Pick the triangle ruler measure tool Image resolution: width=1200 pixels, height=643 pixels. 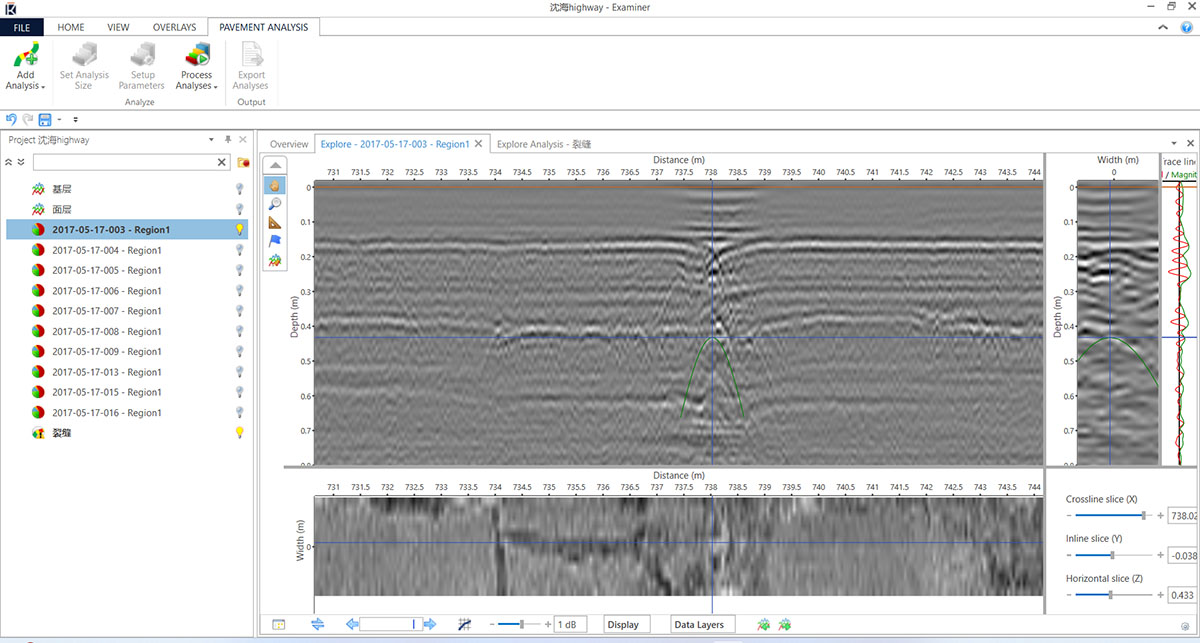point(275,223)
